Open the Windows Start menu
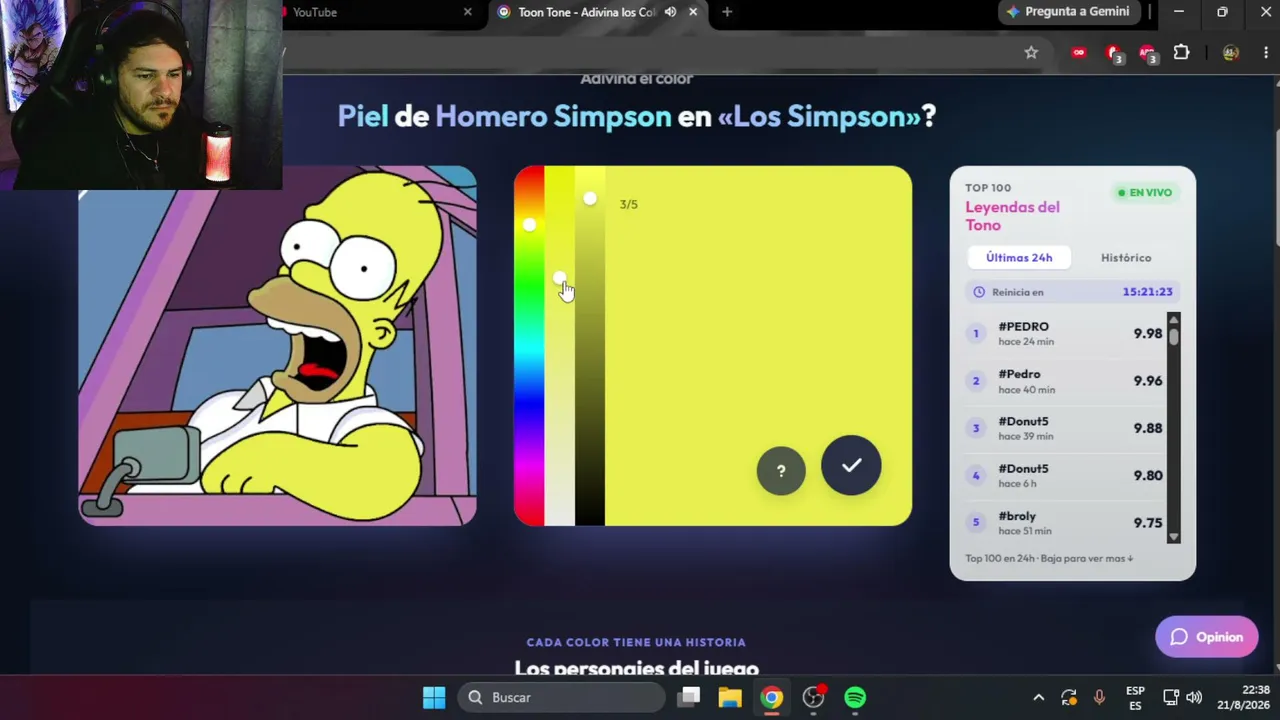This screenshot has height=720, width=1280. (434, 697)
